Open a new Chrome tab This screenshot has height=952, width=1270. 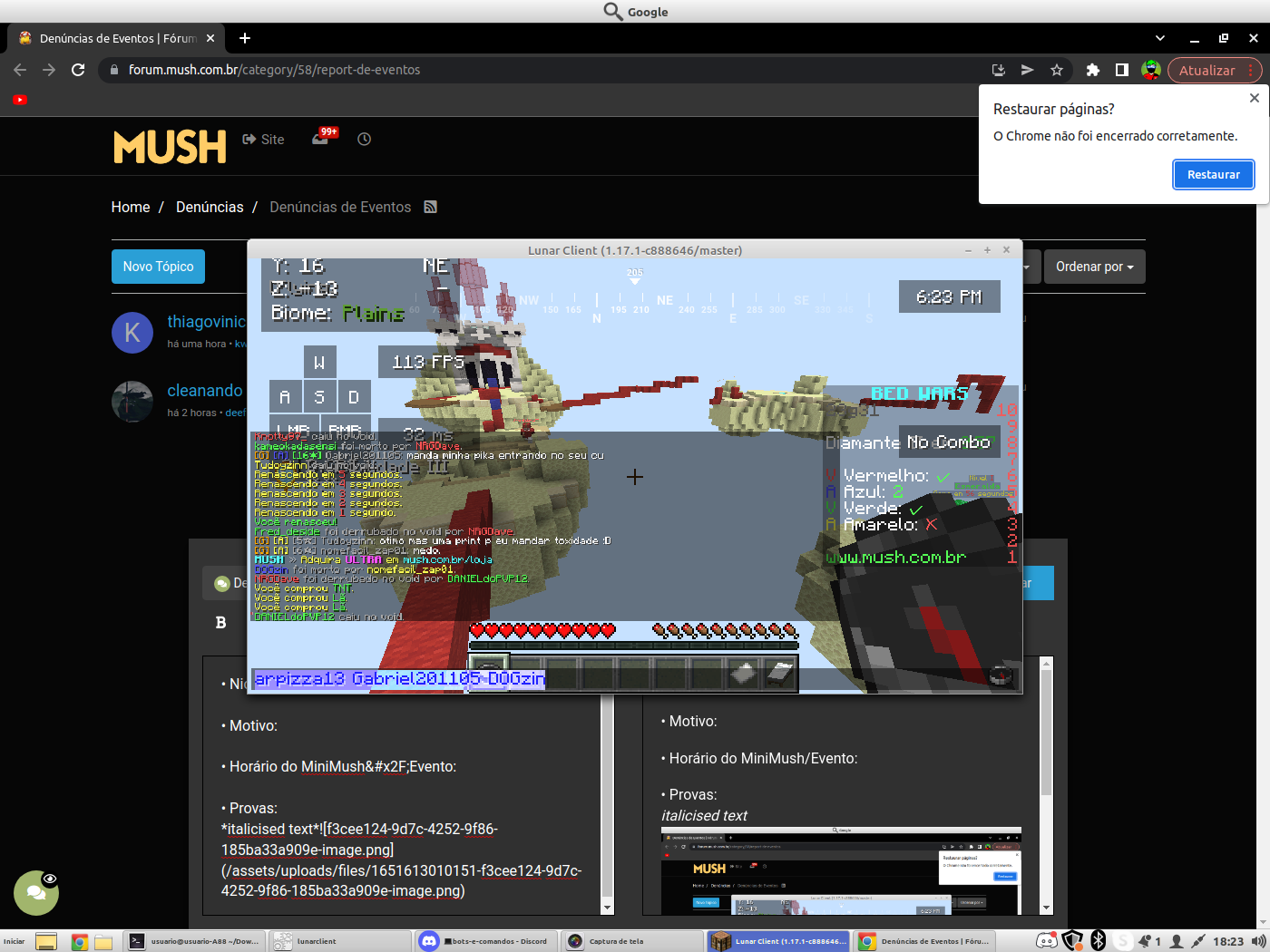coord(245,38)
